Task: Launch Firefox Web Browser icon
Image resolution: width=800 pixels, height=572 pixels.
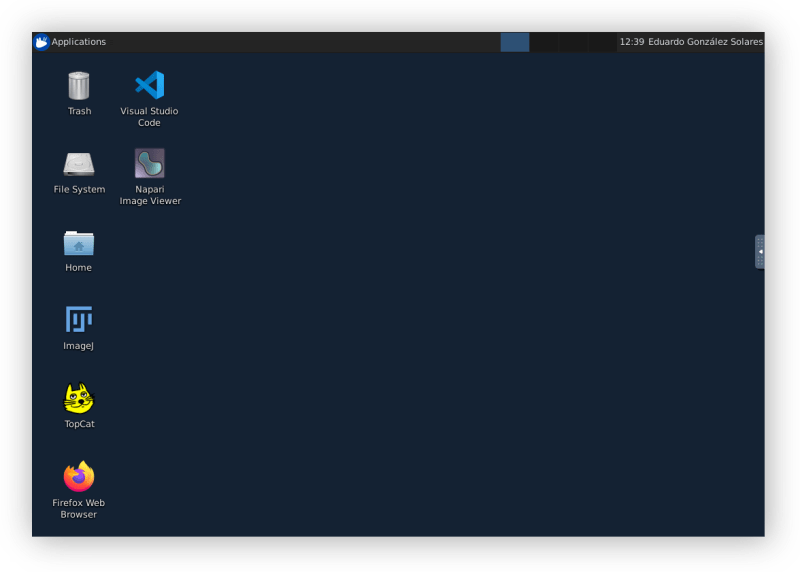Action: [79, 476]
